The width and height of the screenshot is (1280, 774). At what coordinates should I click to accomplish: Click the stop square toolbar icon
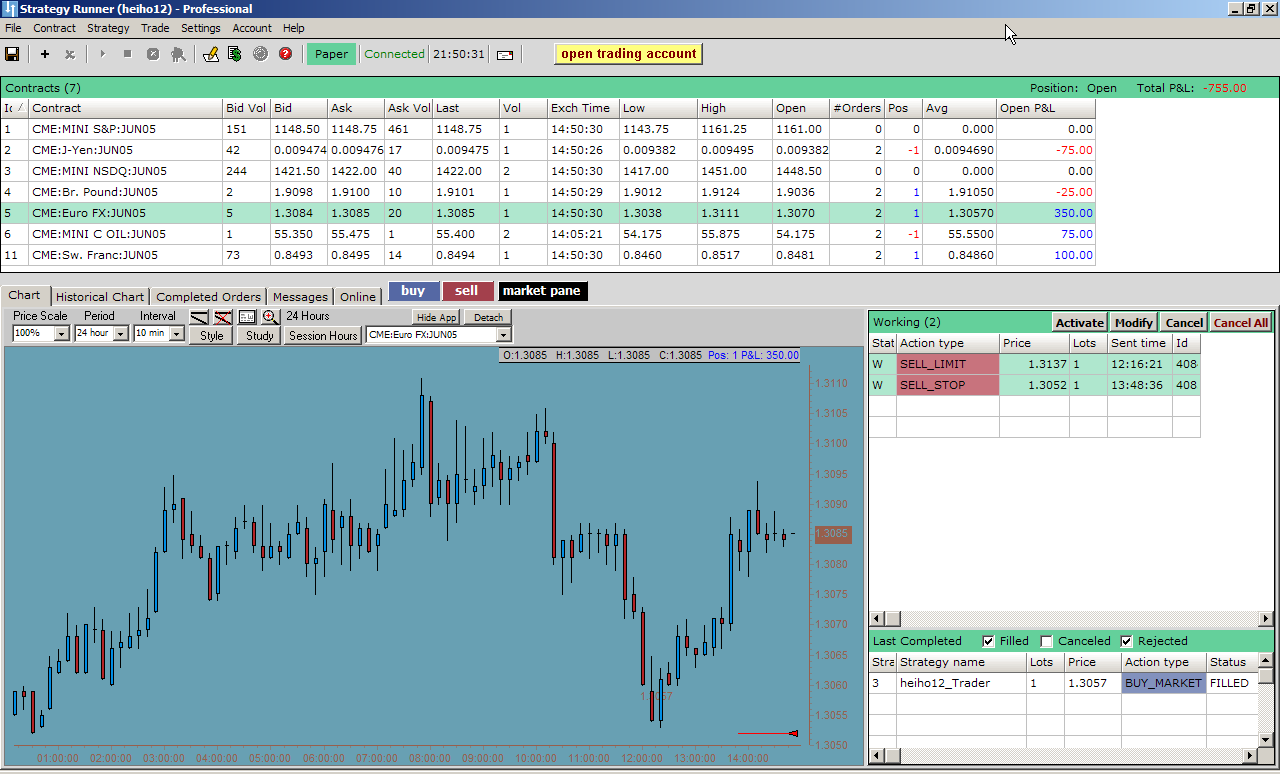[127, 54]
